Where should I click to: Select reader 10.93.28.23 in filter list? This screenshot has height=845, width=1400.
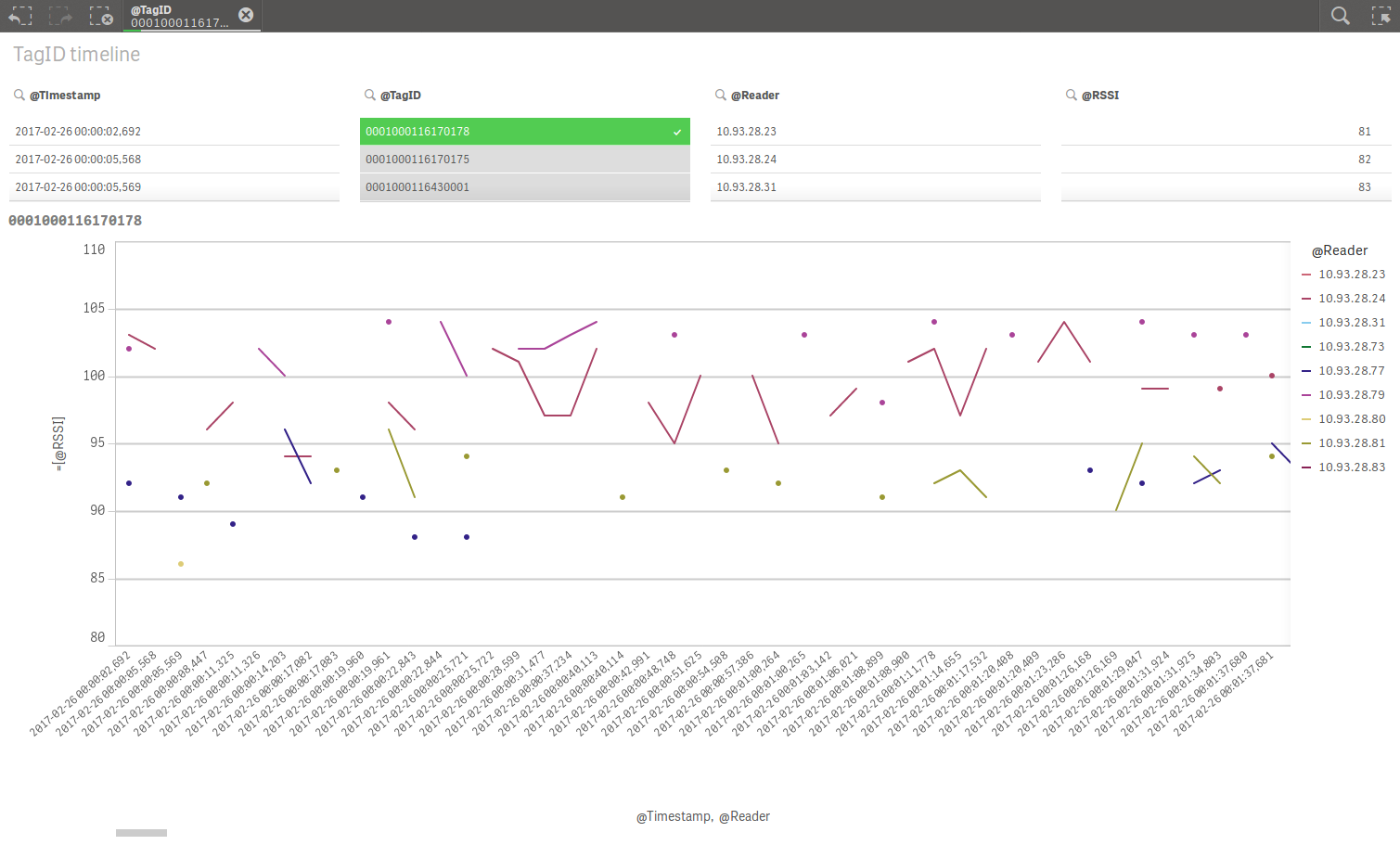tap(876, 132)
